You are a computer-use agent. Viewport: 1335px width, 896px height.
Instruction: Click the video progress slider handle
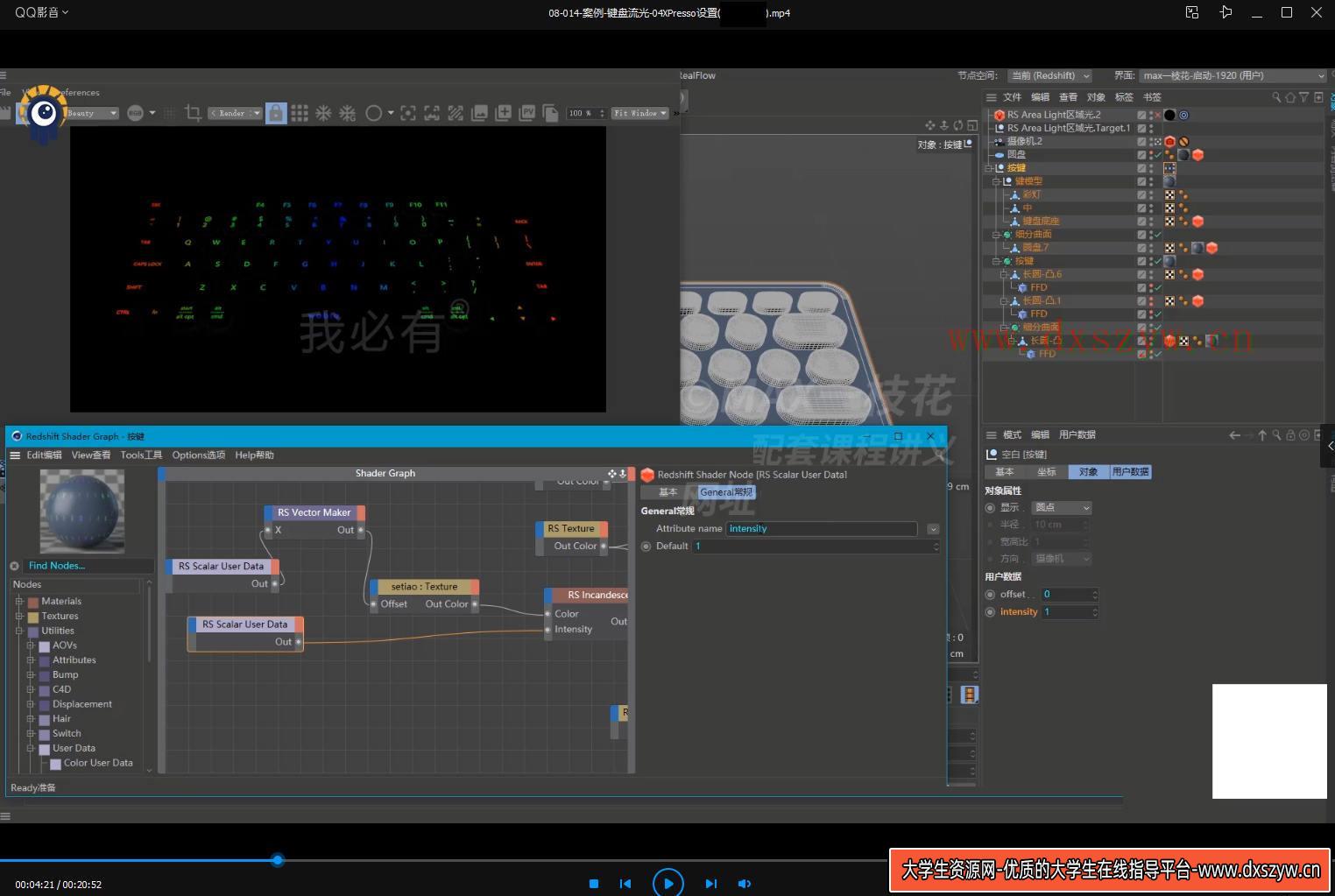[x=278, y=860]
